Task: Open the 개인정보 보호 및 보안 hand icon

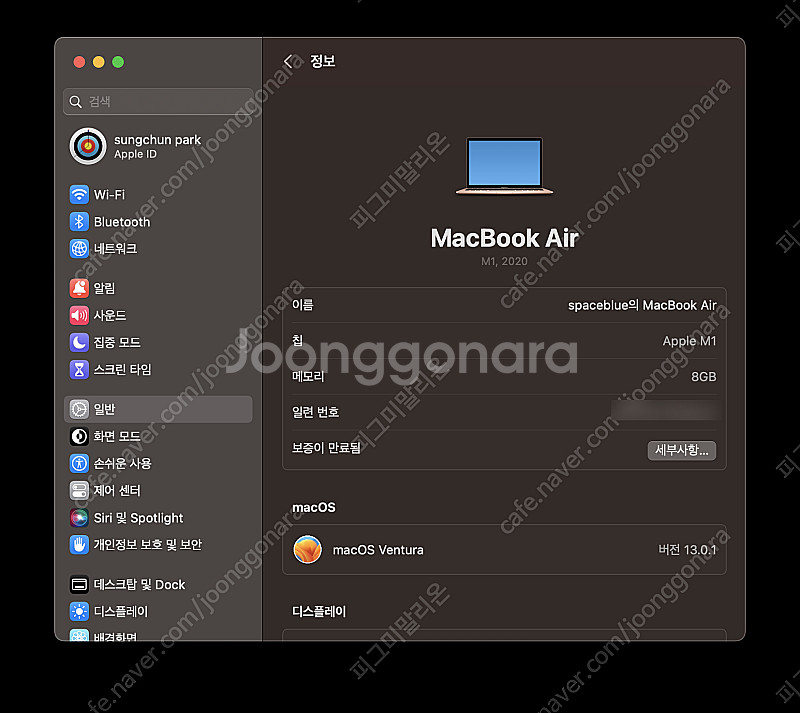Action: (79, 545)
